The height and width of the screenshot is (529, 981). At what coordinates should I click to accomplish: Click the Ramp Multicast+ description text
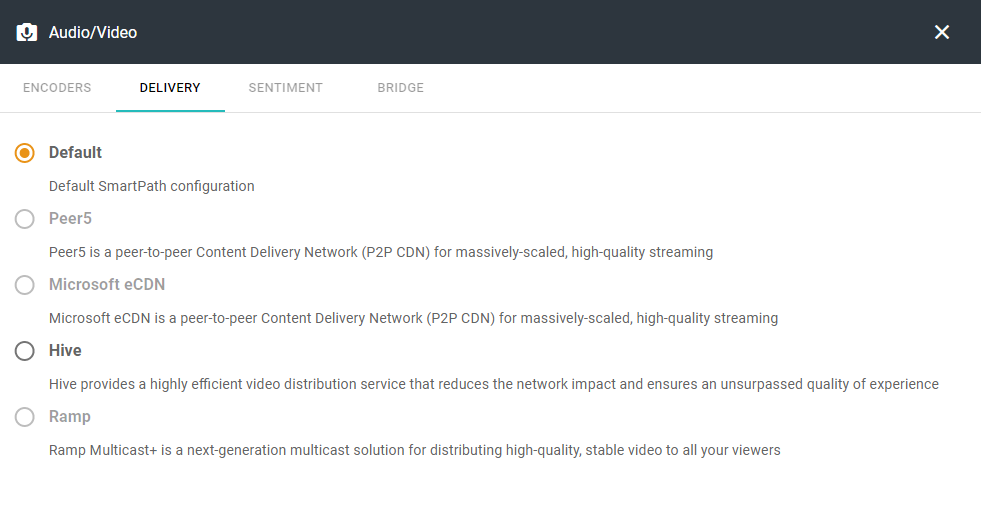coord(414,450)
